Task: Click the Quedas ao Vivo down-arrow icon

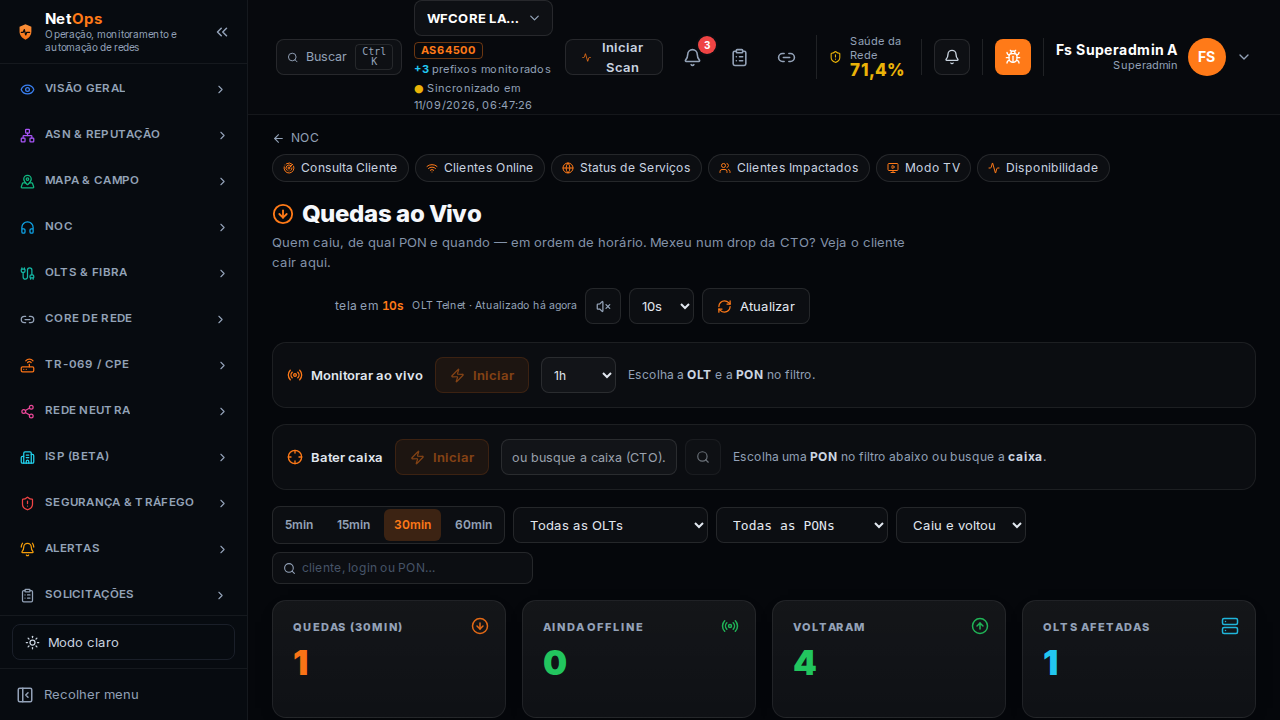Action: [x=283, y=213]
